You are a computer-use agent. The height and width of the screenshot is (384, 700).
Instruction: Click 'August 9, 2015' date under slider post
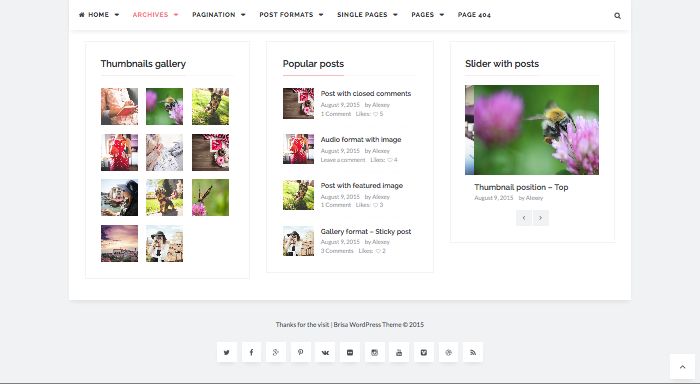[x=494, y=198]
